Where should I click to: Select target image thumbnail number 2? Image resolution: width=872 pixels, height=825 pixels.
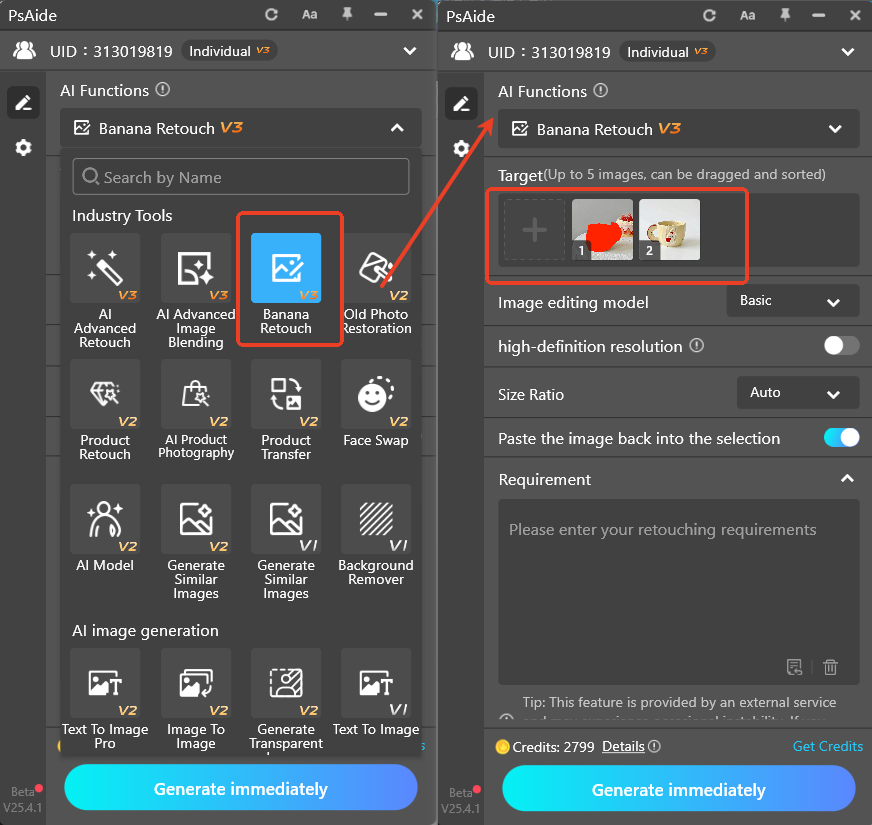pos(669,229)
